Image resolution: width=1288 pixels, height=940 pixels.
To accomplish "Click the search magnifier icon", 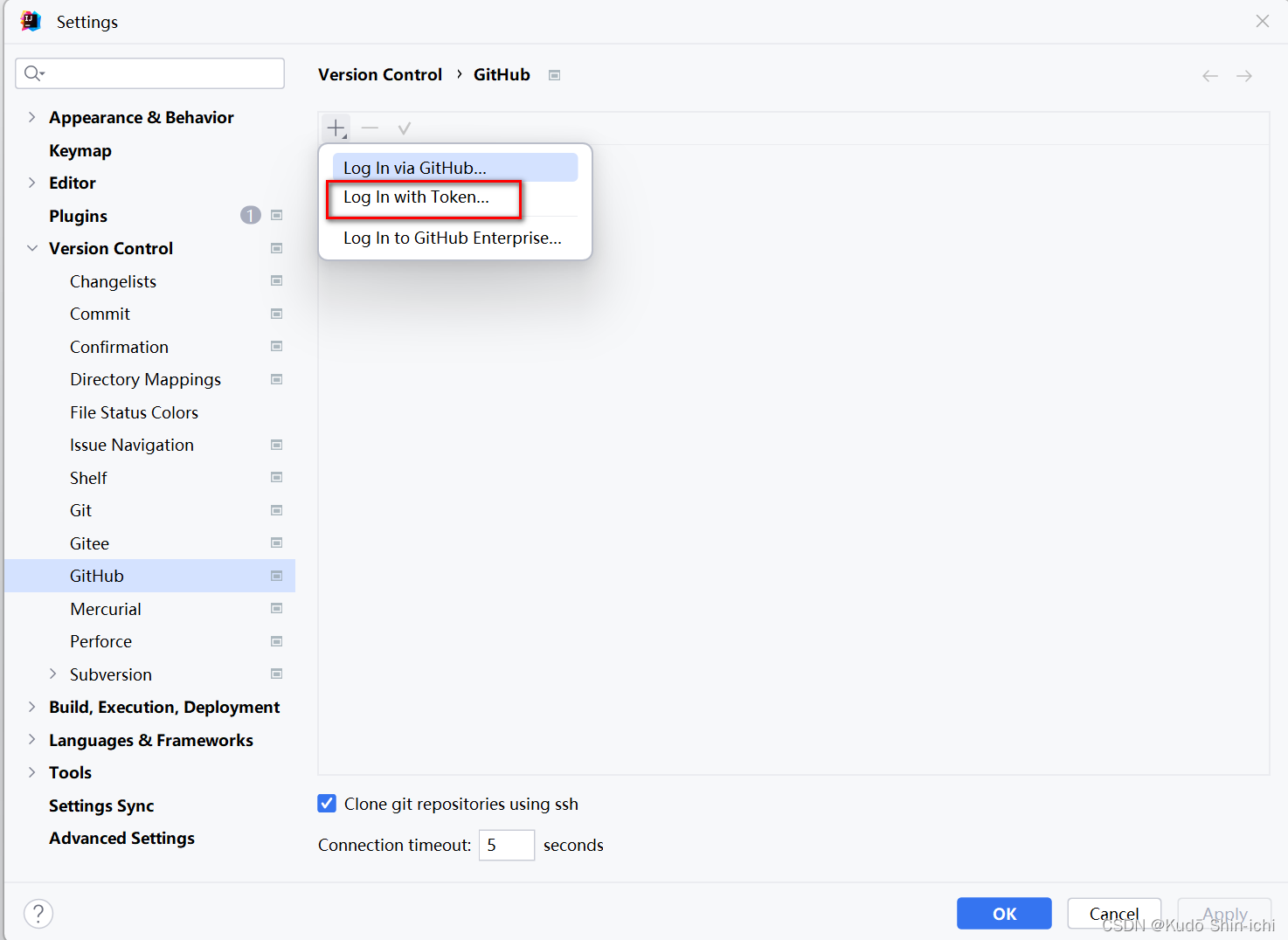I will (34, 73).
